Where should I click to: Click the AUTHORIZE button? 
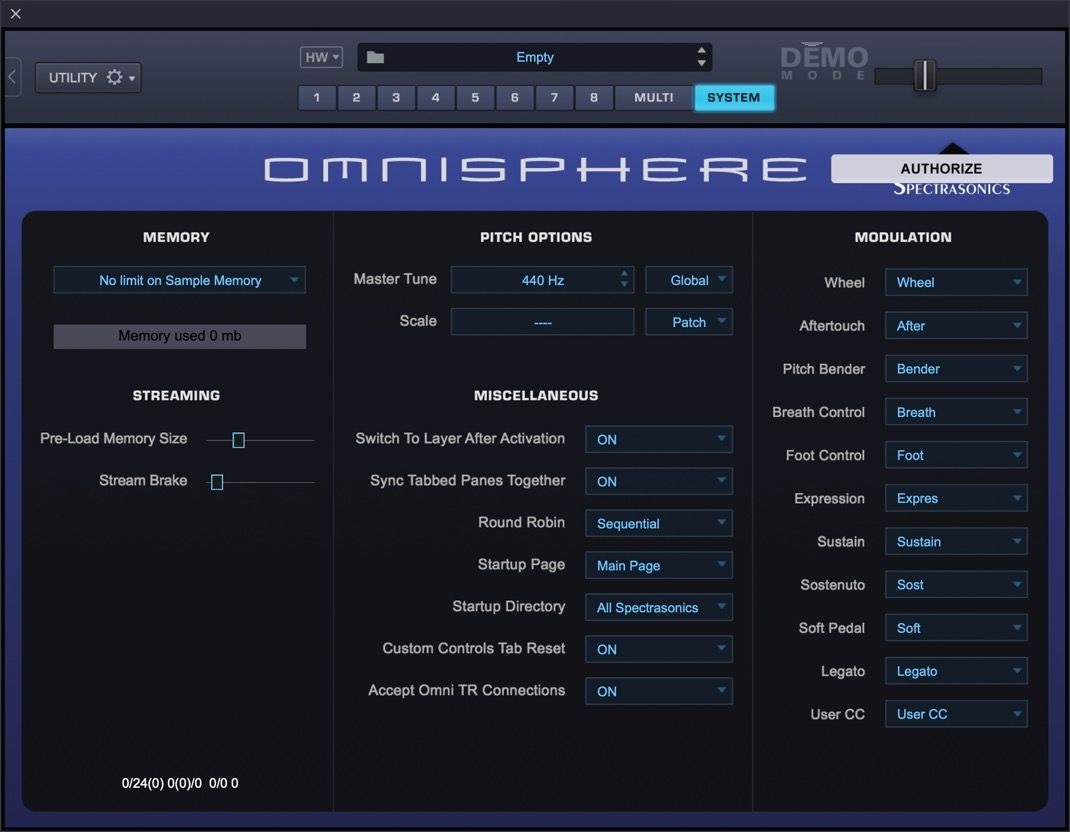point(941,169)
